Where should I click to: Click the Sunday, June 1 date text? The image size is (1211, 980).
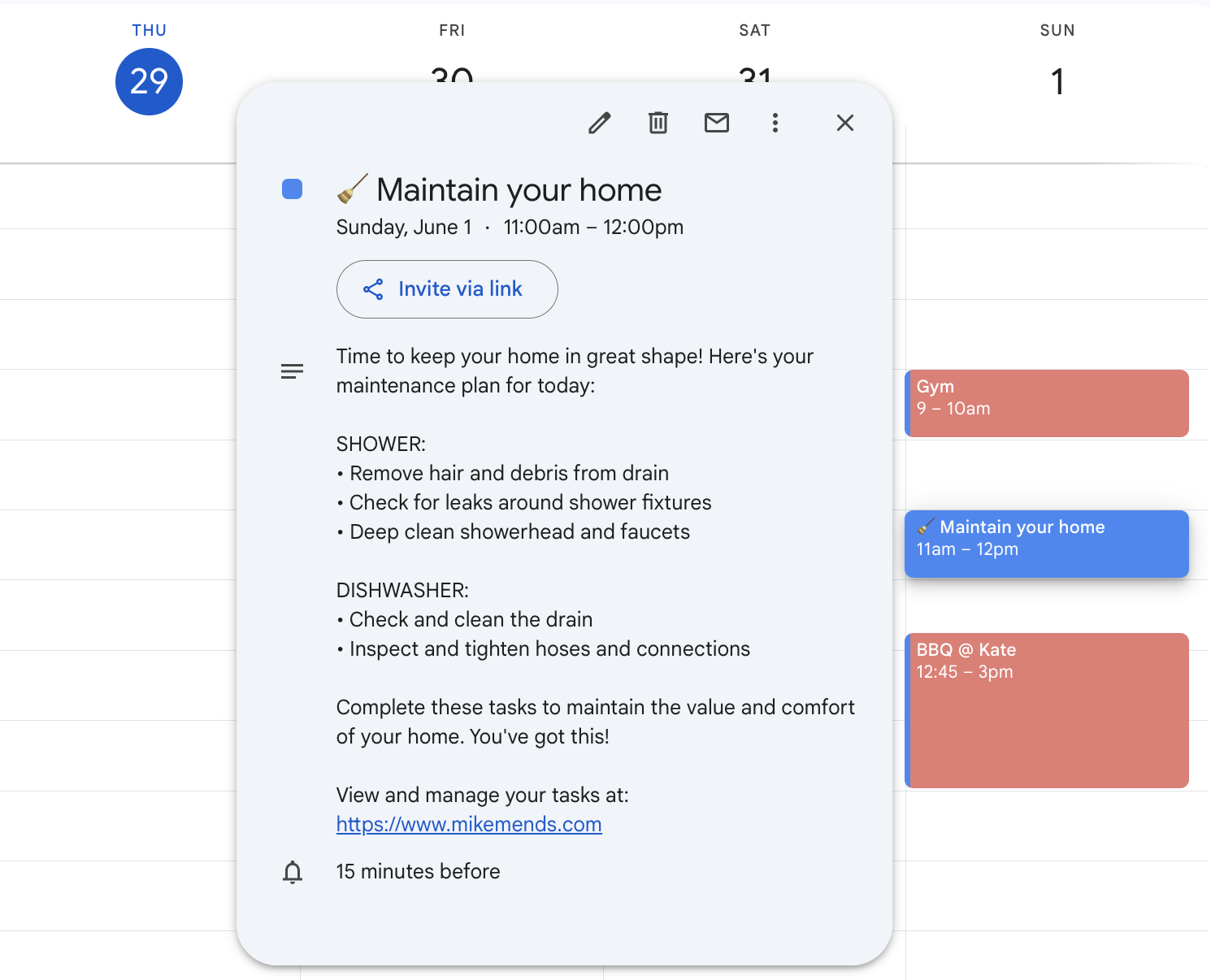pos(404,228)
